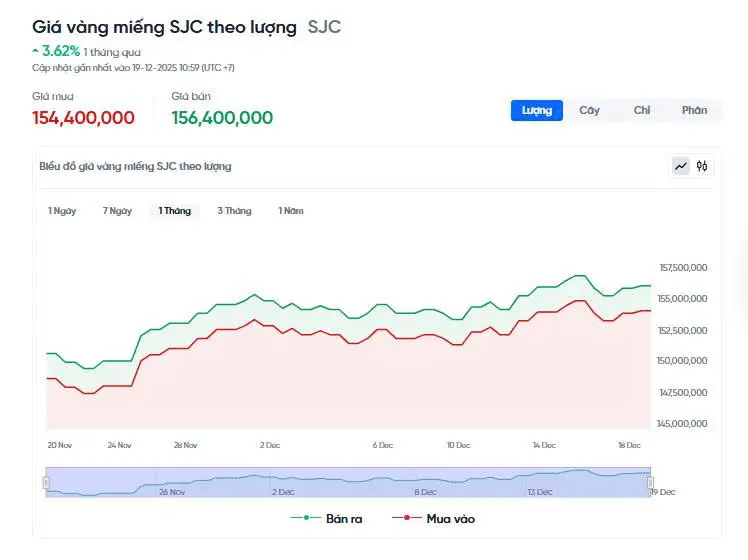The image size is (748, 560).
Task: Switch unit to Cây
Action: pos(589,110)
